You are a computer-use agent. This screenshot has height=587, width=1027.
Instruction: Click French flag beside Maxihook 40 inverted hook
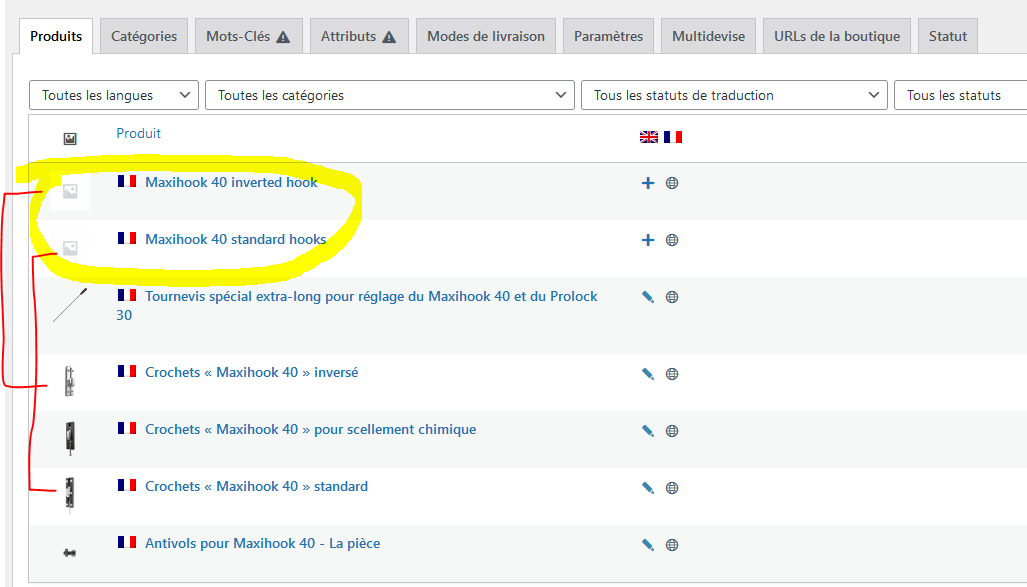127,181
